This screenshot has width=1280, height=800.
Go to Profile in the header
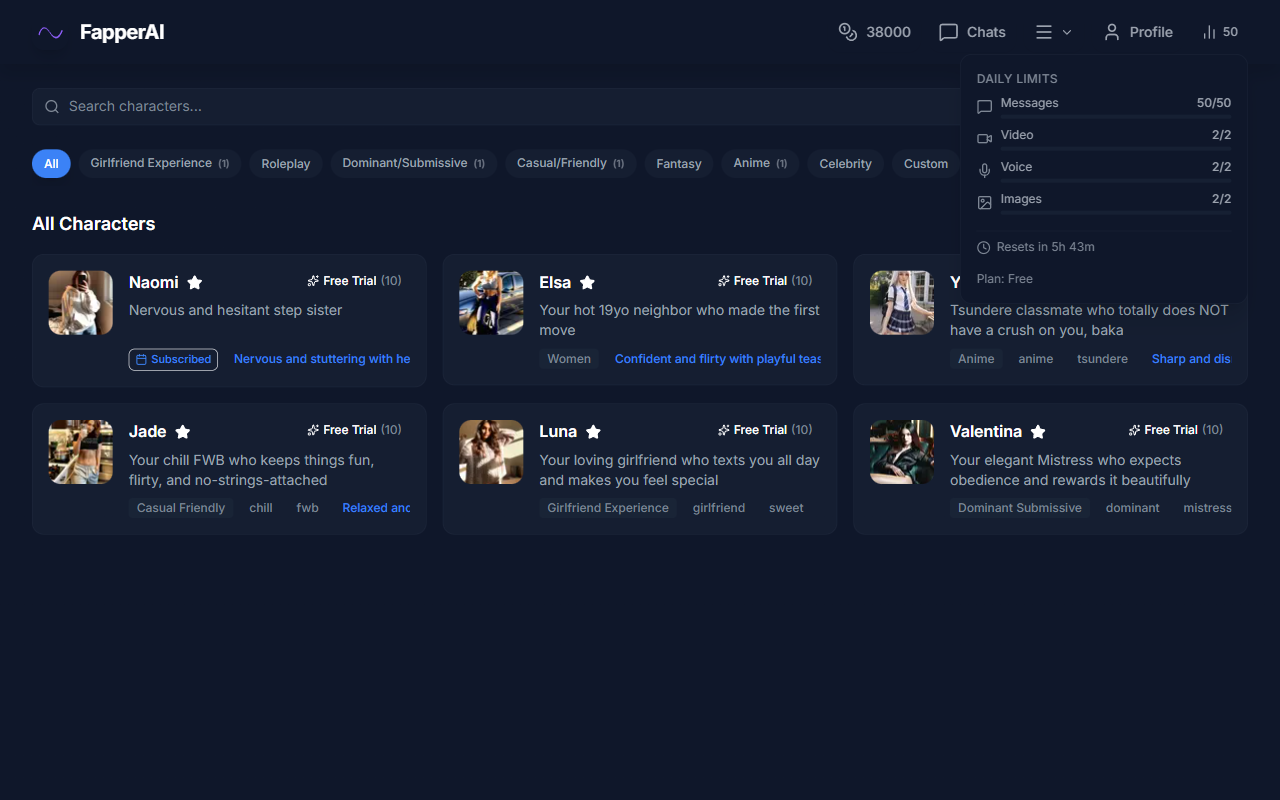1137,32
